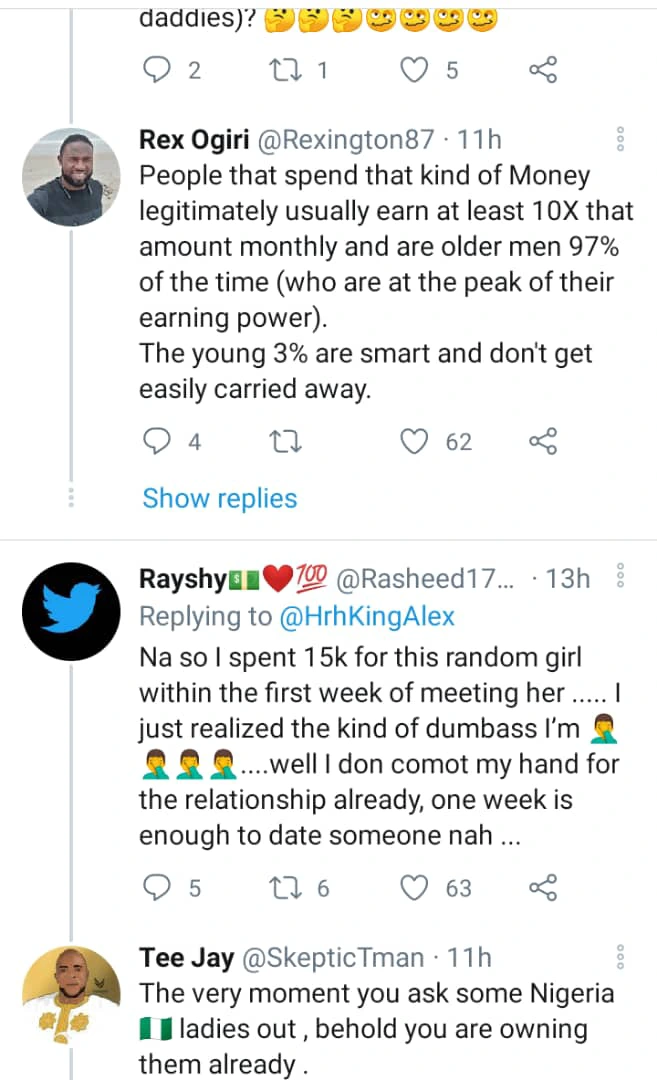Like Rayshy's 15k tweet
Viewport: 657px width, 1080px height.
tap(414, 888)
